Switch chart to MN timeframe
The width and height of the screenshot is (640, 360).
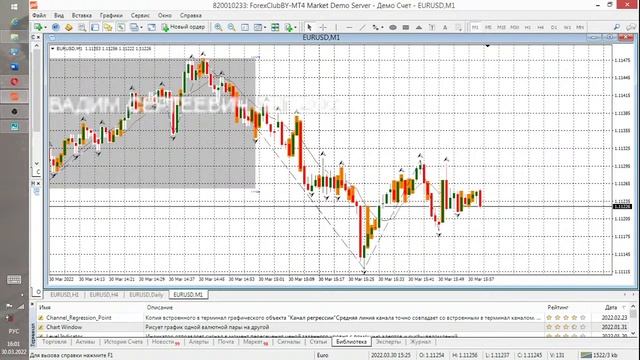(580, 27)
